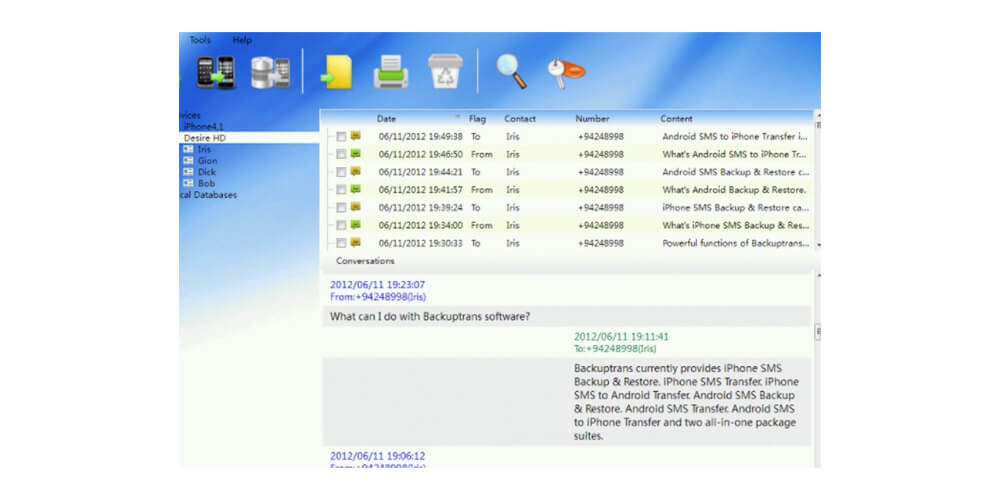Check the box for 19:34:00 message
Image resolution: width=1000 pixels, height=500 pixels.
341,226
